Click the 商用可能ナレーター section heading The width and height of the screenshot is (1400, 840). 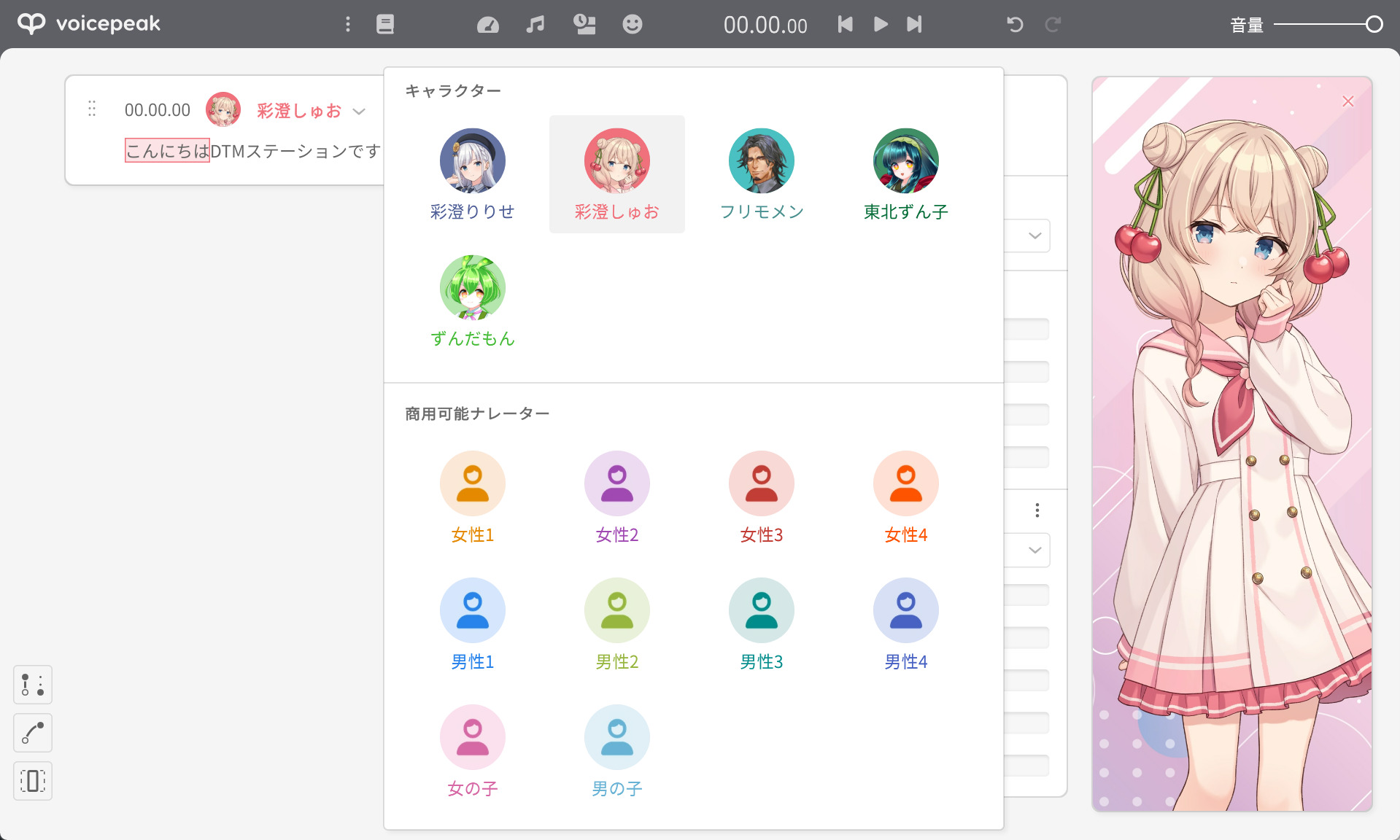point(477,413)
